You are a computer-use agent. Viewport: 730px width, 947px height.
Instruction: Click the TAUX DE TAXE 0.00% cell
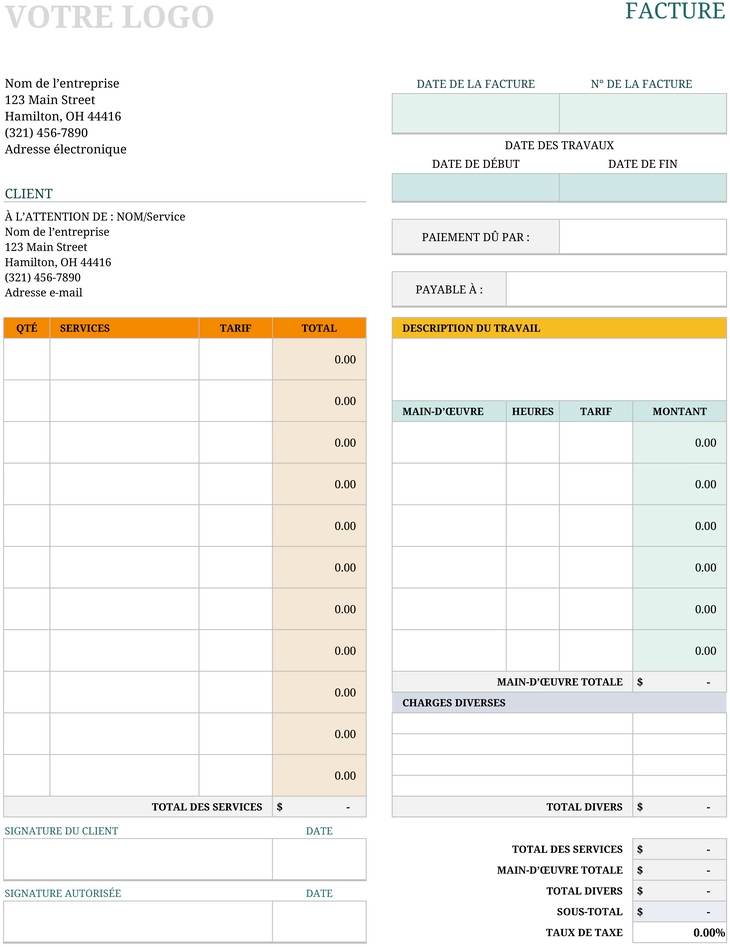click(679, 933)
